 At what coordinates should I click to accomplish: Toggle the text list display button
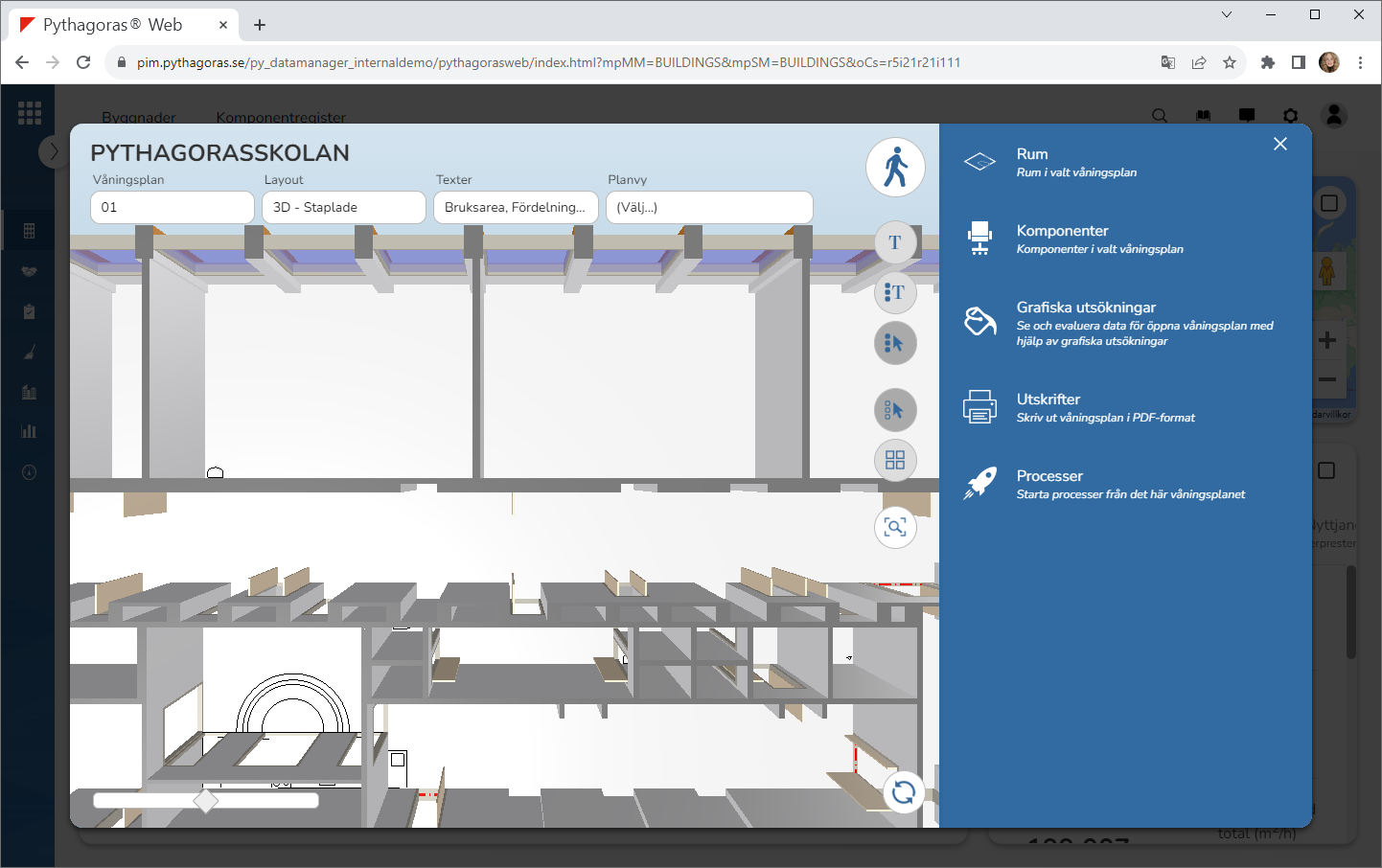895,292
